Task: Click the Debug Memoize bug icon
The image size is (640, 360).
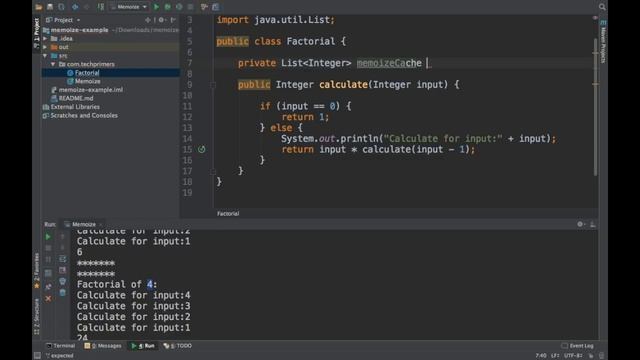Action: (x=168, y=7)
